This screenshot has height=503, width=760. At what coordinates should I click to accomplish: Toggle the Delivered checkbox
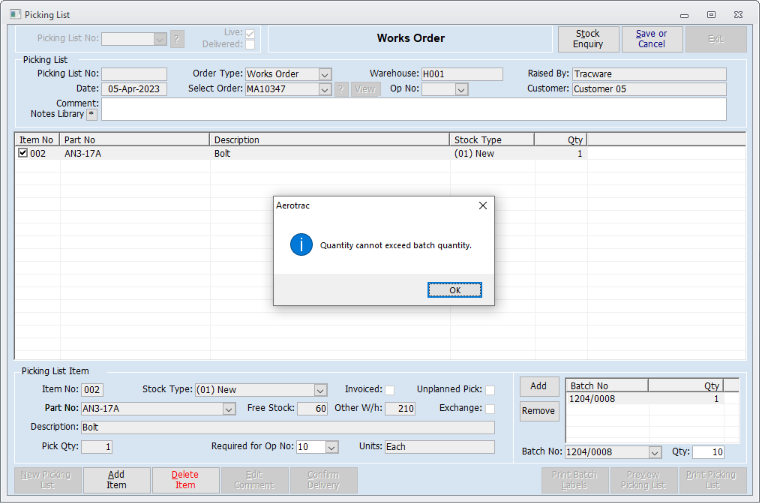[250, 45]
